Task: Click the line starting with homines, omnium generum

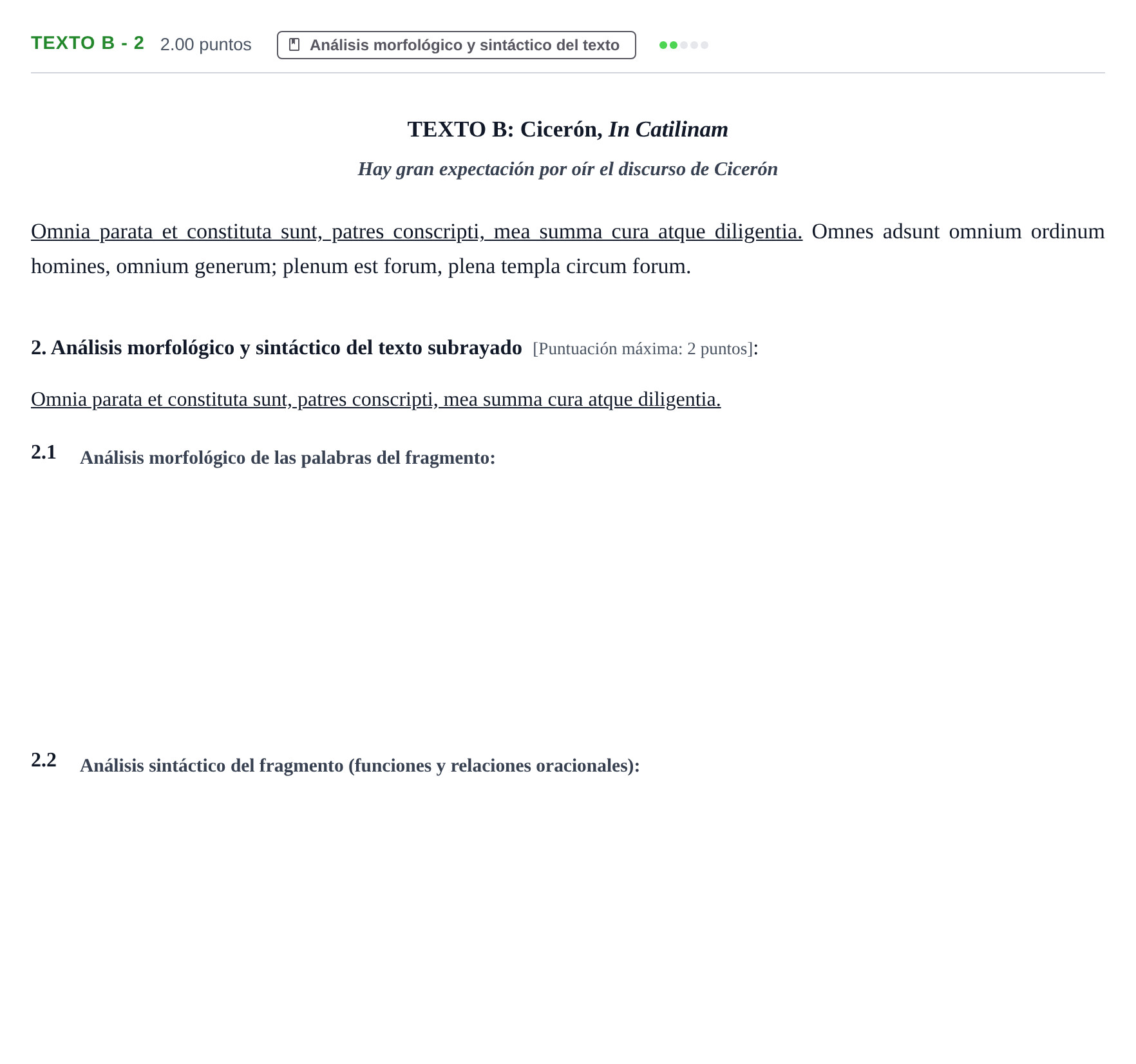Action: pyautogui.click(x=361, y=266)
